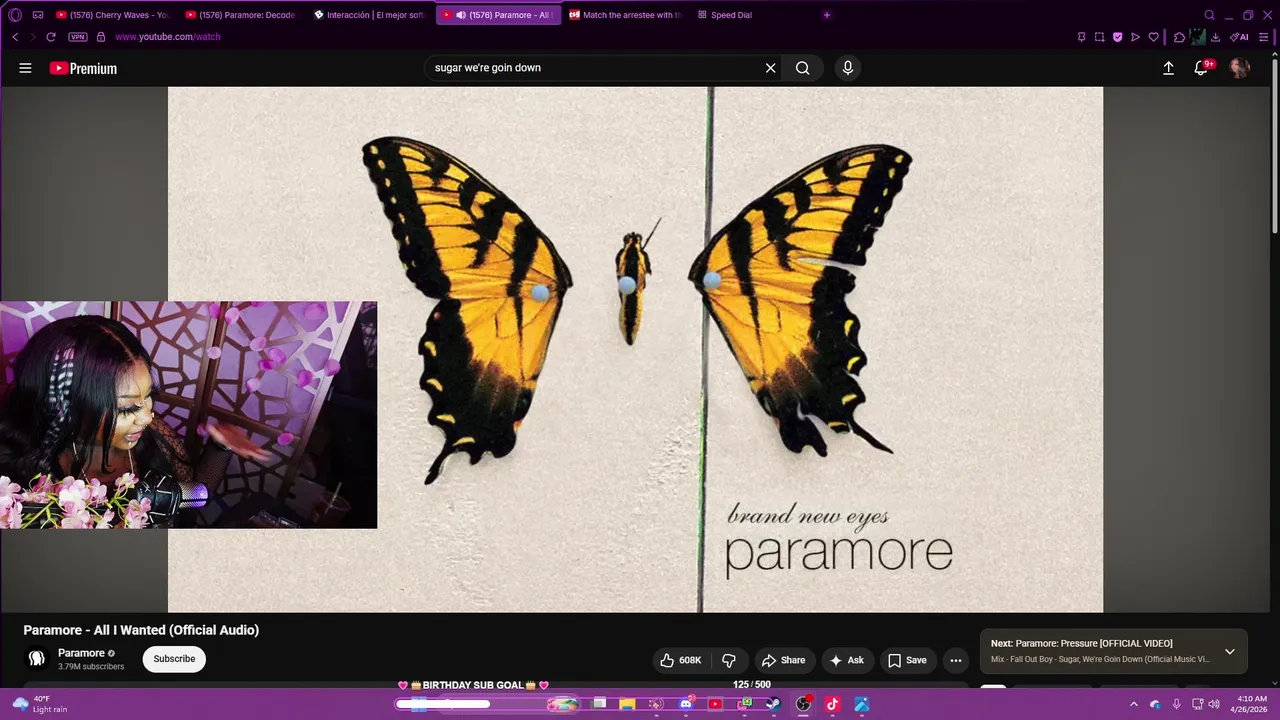The image size is (1280, 720).
Task: Toggle the ad blocker shield icon
Action: pos(1117,37)
